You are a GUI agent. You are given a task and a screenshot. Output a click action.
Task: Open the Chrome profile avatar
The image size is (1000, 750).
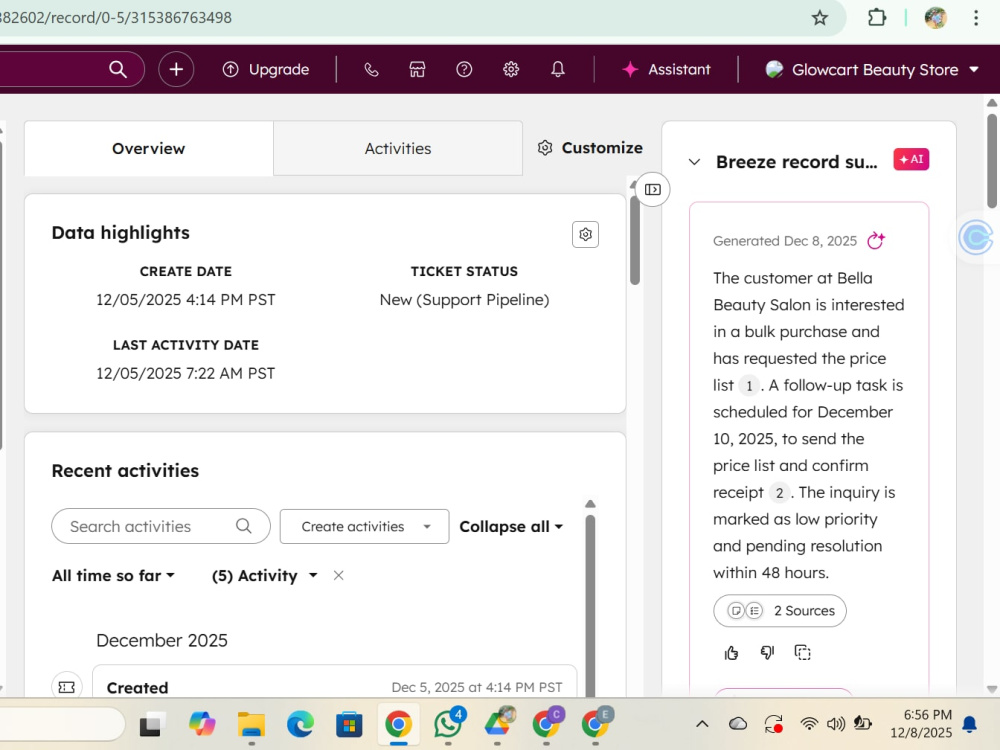[x=936, y=18]
